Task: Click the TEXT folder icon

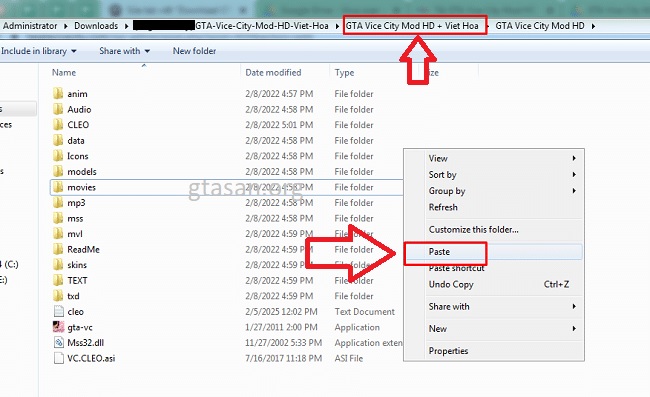Action: (58, 280)
